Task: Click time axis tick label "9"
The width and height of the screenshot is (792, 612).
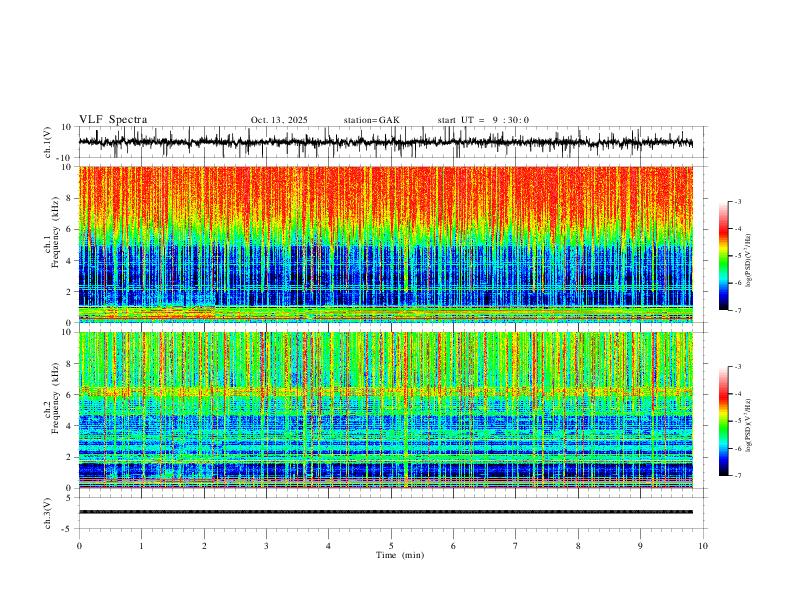Action: point(640,546)
